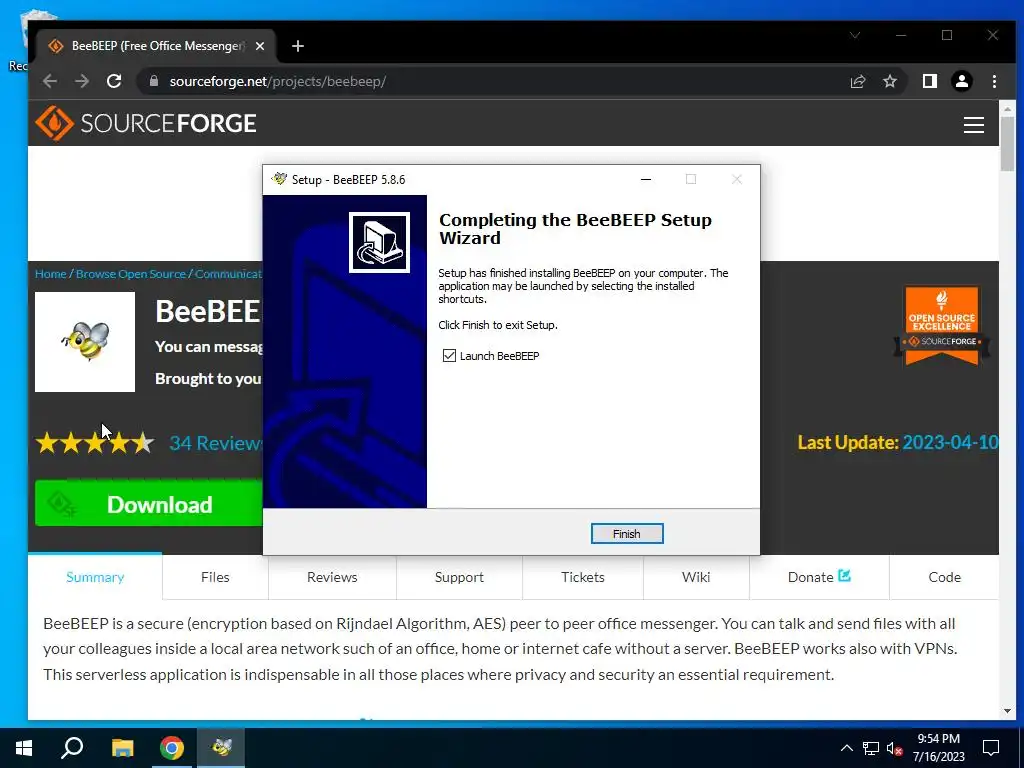This screenshot has width=1024, height=768.
Task: Switch to the Summary tab
Action: (95, 577)
